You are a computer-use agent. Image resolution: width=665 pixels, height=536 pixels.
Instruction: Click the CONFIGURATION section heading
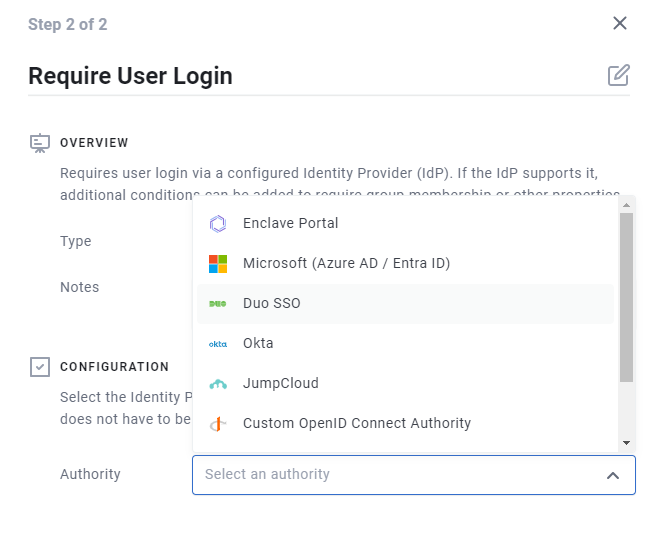pos(115,367)
